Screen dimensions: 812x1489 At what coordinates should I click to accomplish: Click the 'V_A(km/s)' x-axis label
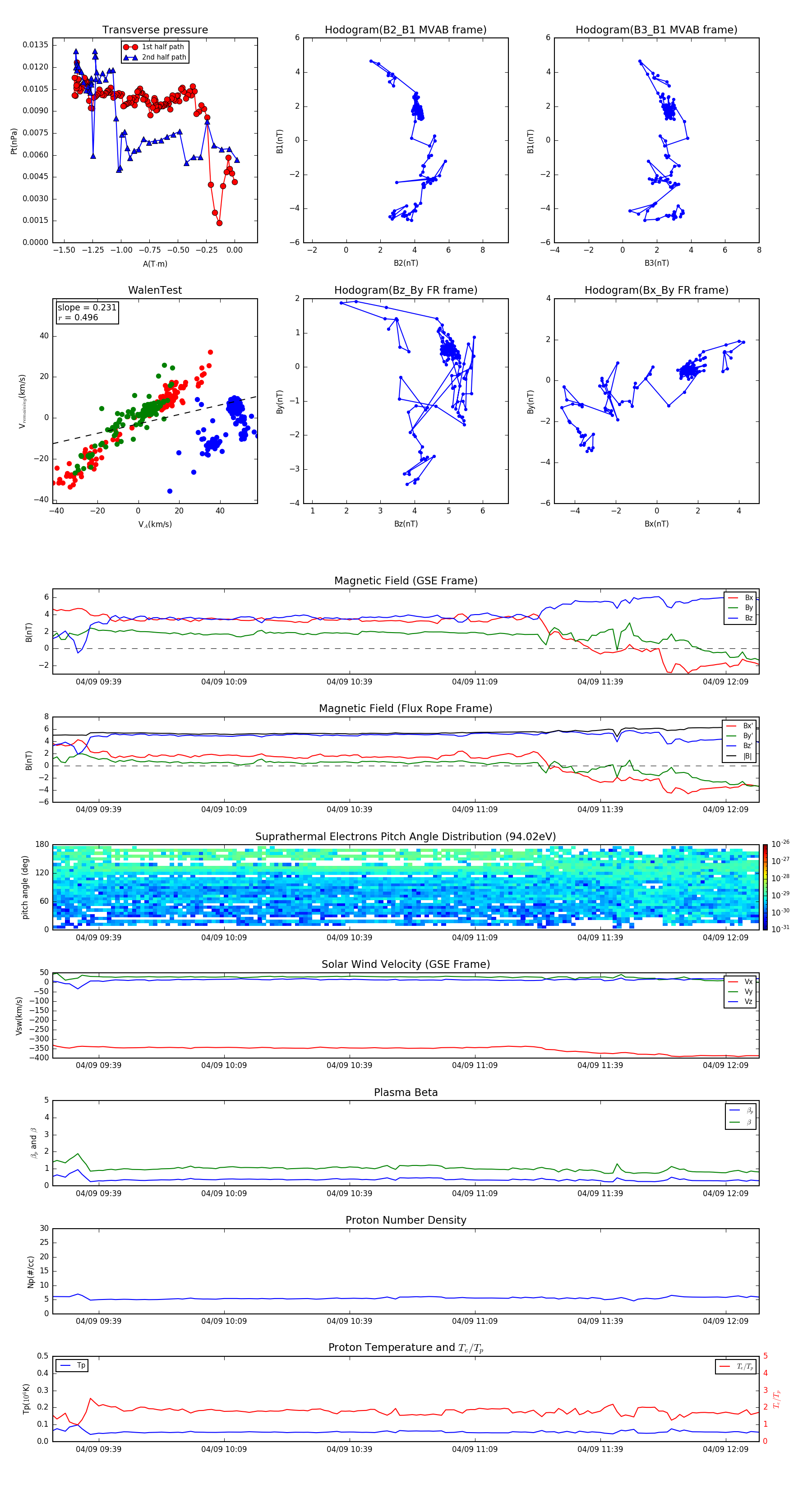click(x=155, y=524)
